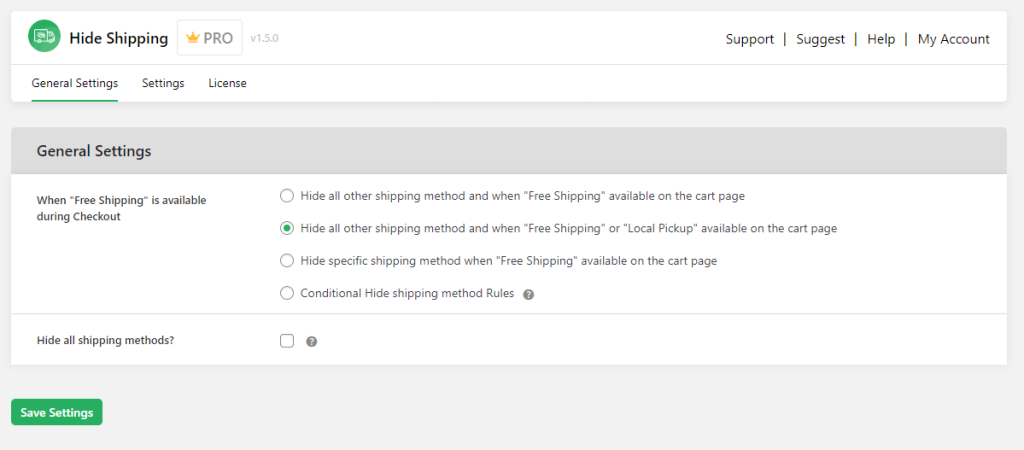Open the Support link
This screenshot has height=450, width=1024.
click(x=750, y=39)
